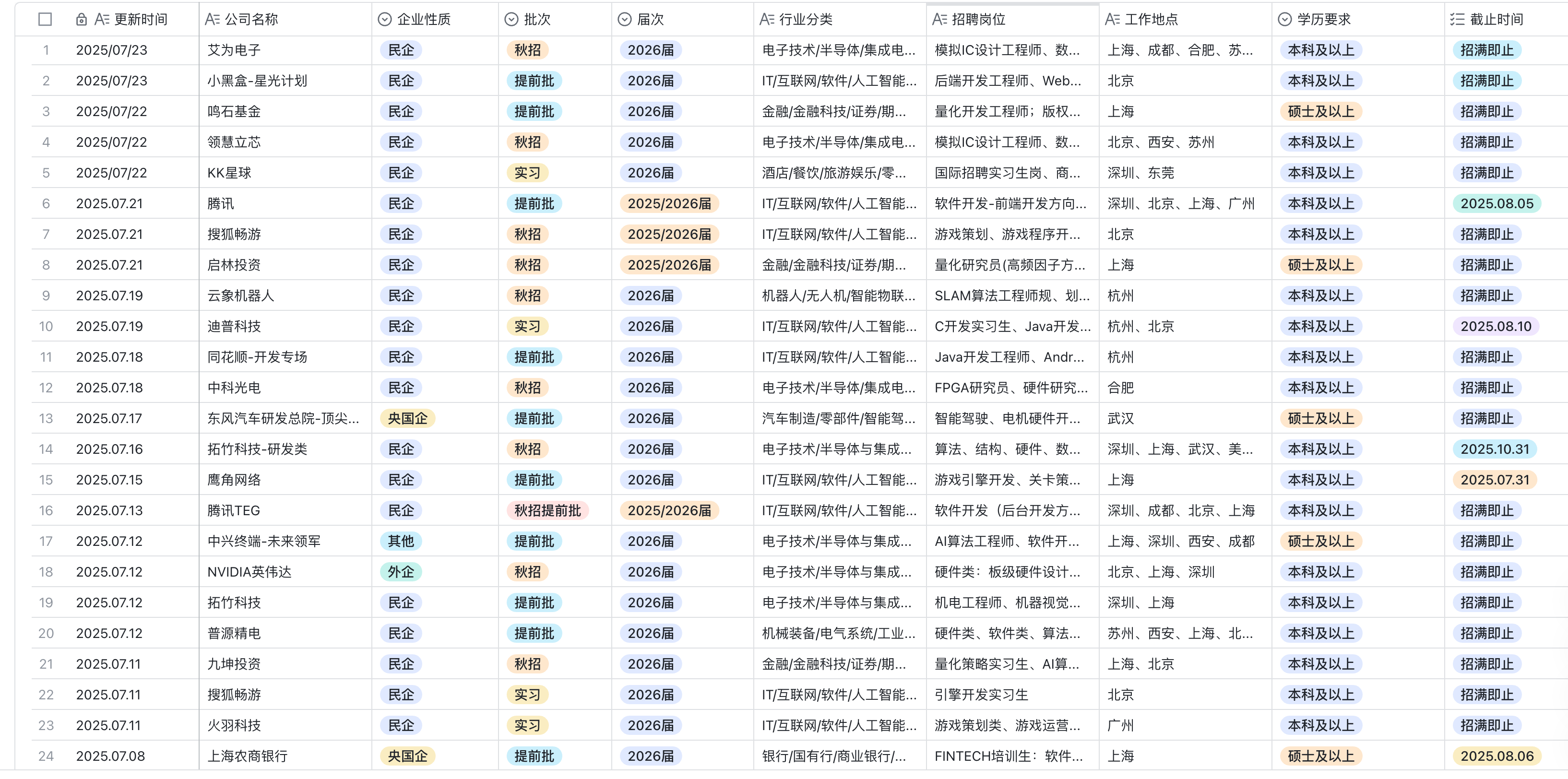Viewport: 1568px width, 779px height.
Task: Open the 学历要求 column header
Action: coord(1324,20)
